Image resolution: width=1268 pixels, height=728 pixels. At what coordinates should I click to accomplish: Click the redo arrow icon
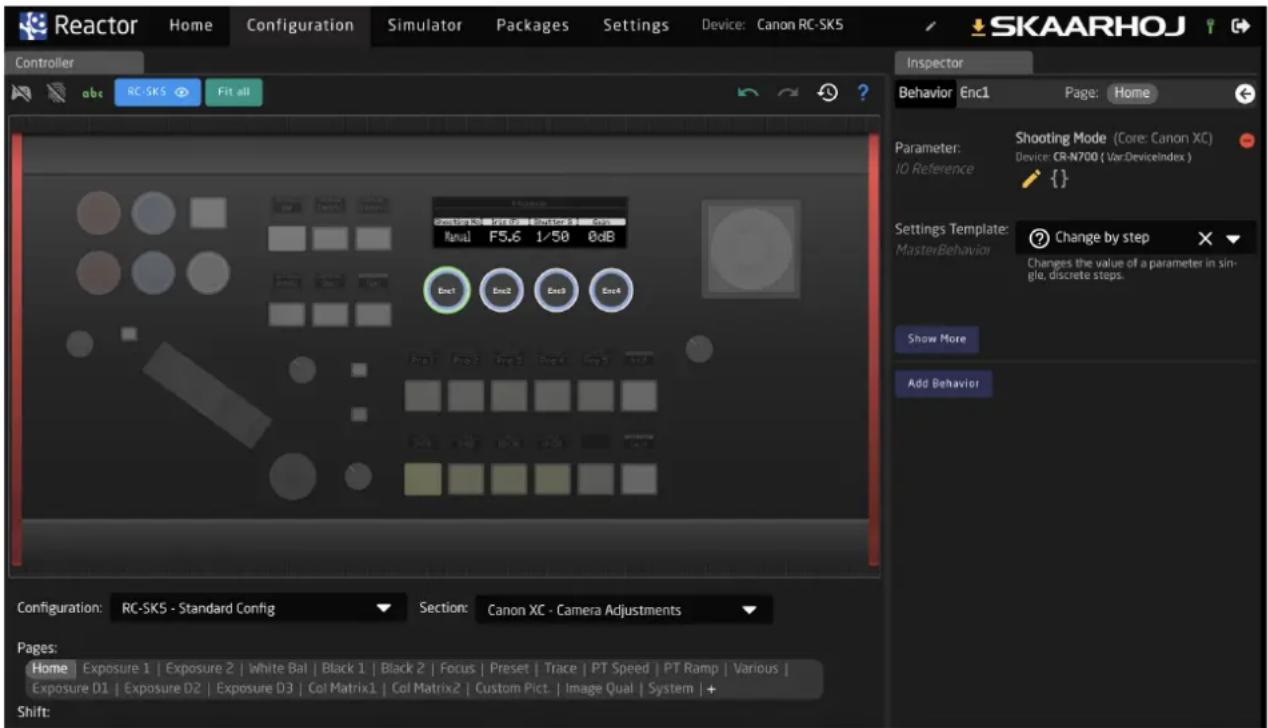pyautogui.click(x=789, y=93)
